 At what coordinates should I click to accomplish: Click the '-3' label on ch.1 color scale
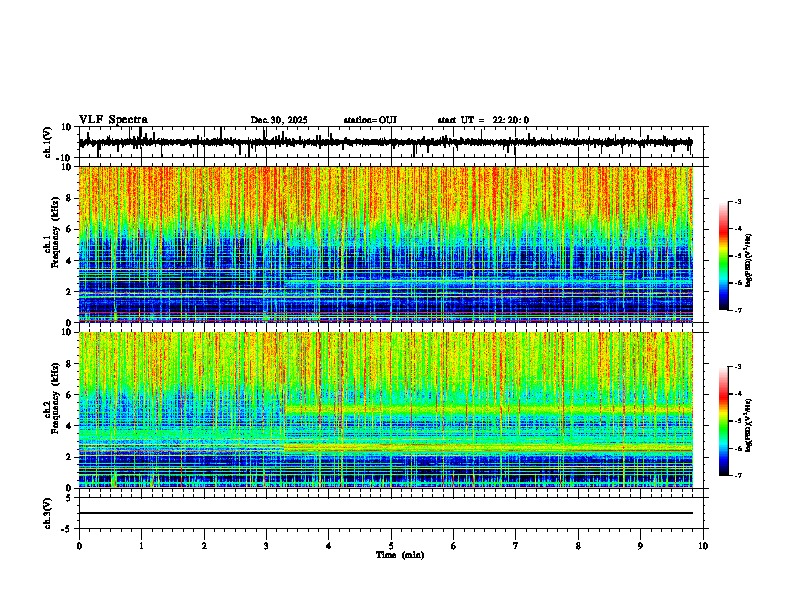tap(737, 202)
